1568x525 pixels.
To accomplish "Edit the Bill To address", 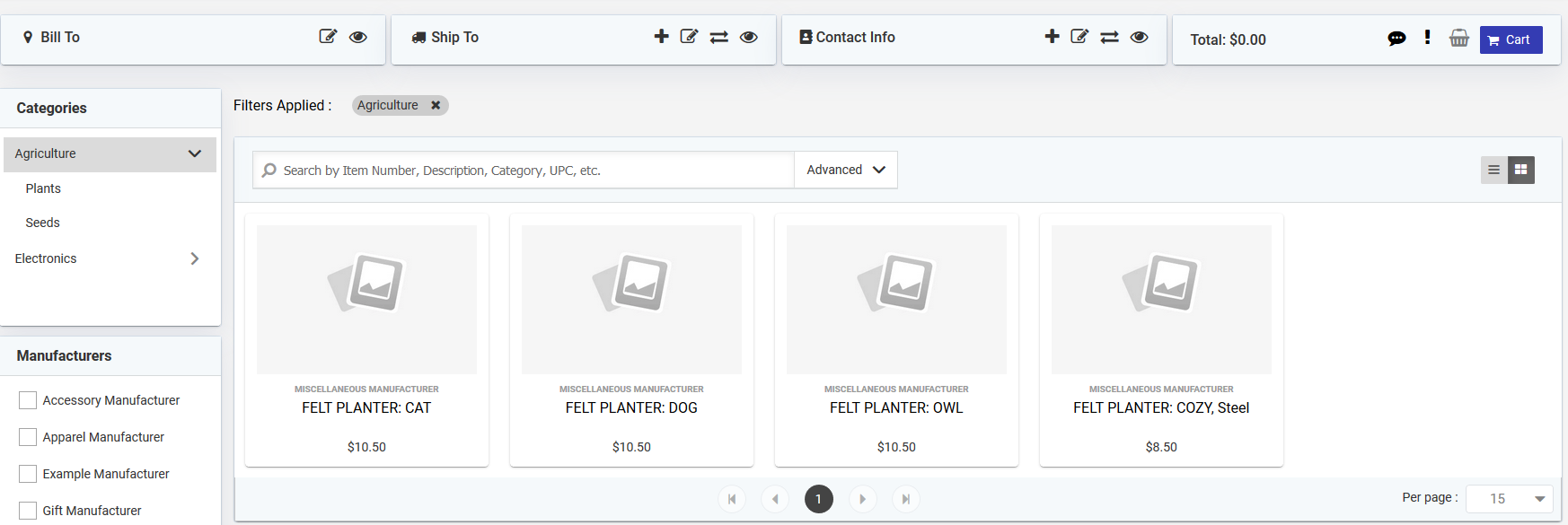I will point(328,37).
